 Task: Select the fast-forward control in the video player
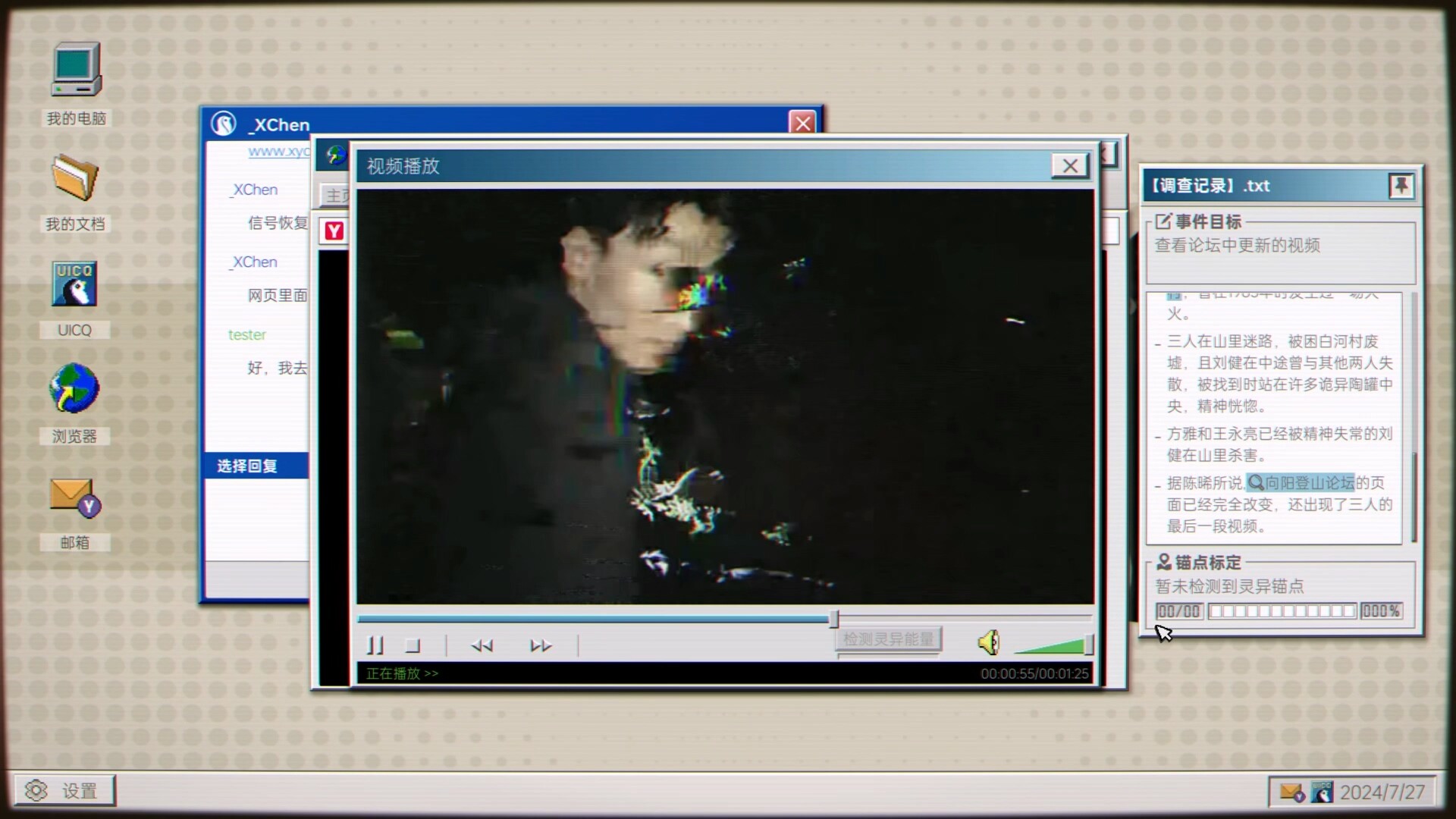(x=541, y=646)
